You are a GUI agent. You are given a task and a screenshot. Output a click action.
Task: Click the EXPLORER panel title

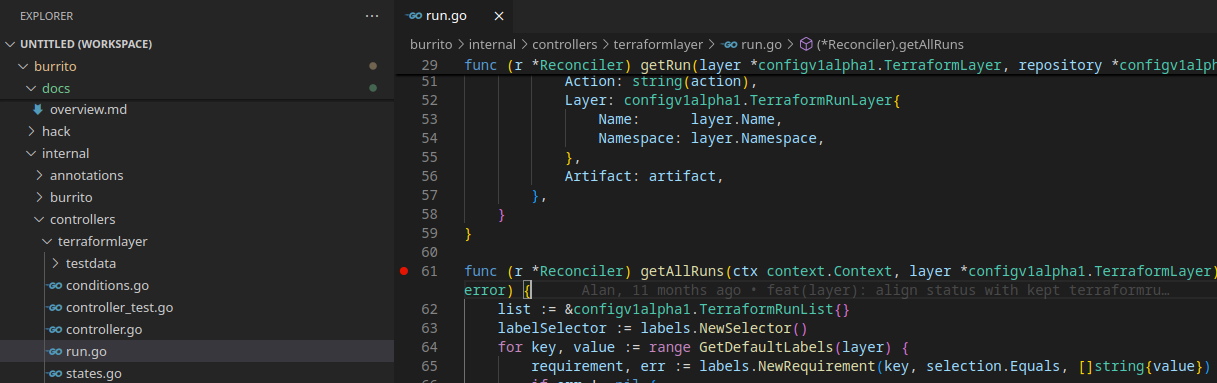[x=46, y=16]
